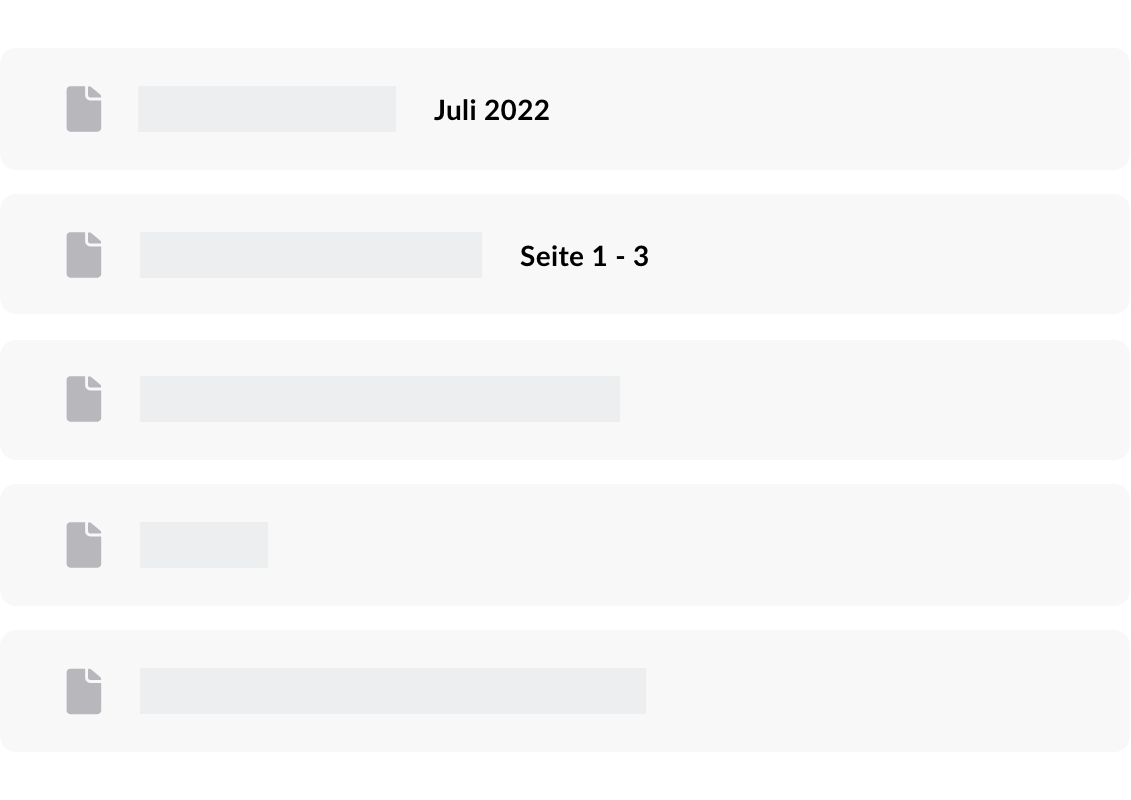Click empty space right of Juli 2022 in its row

[x=840, y=109]
